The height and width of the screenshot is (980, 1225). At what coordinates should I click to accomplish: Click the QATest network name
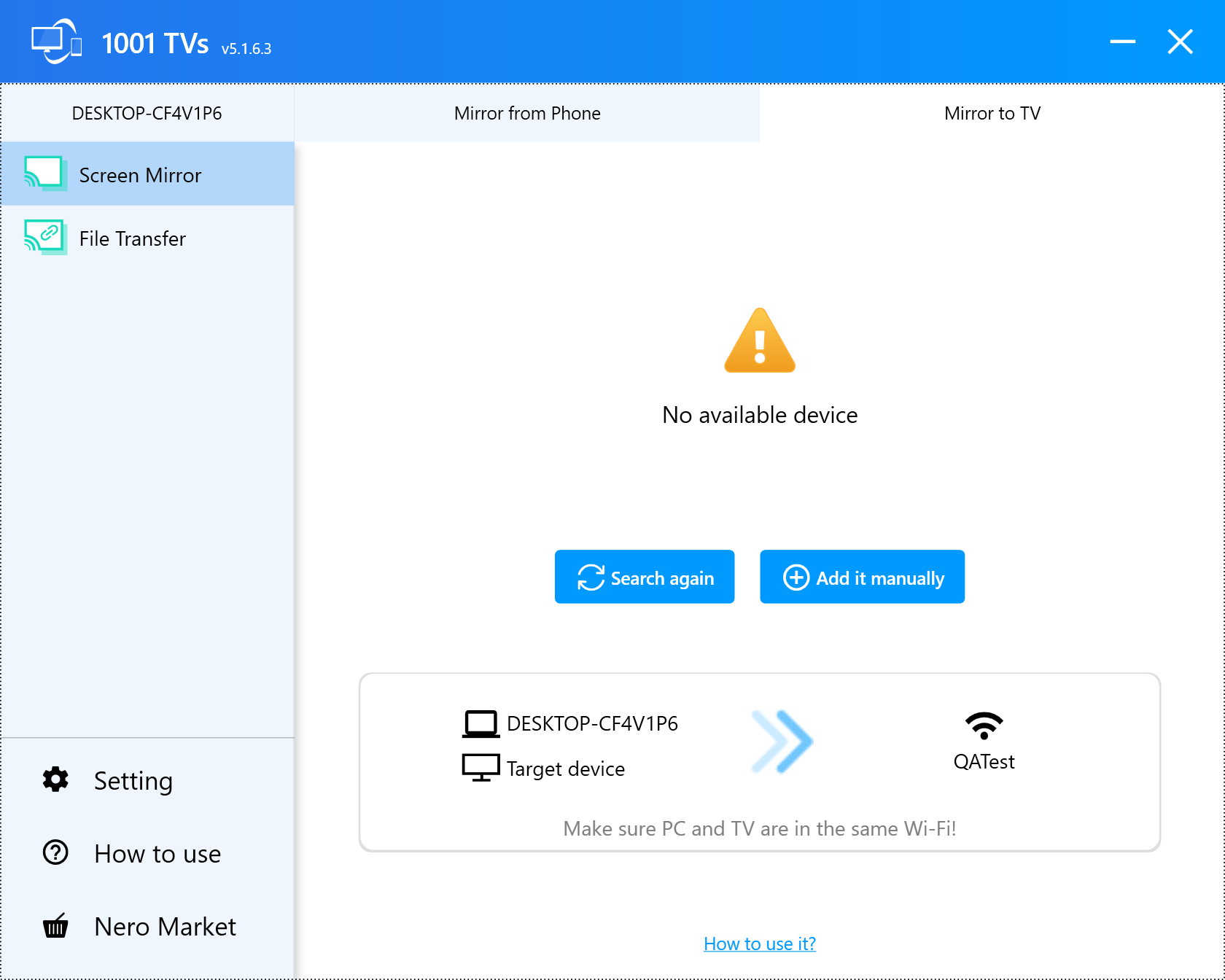tap(984, 761)
